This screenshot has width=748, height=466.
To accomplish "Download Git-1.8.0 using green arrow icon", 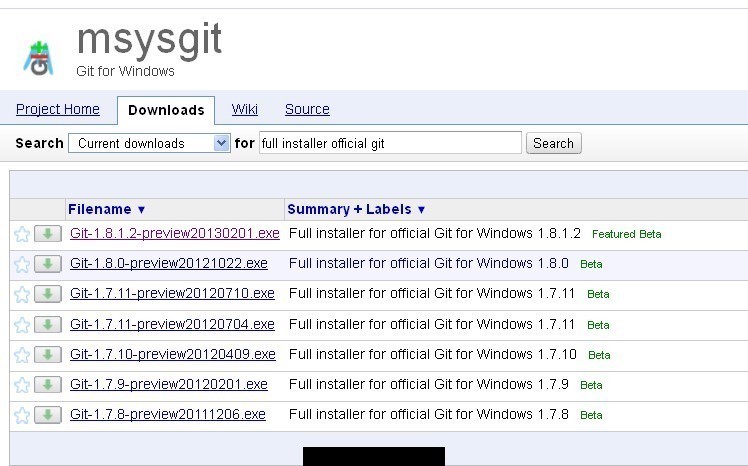I will pos(48,264).
